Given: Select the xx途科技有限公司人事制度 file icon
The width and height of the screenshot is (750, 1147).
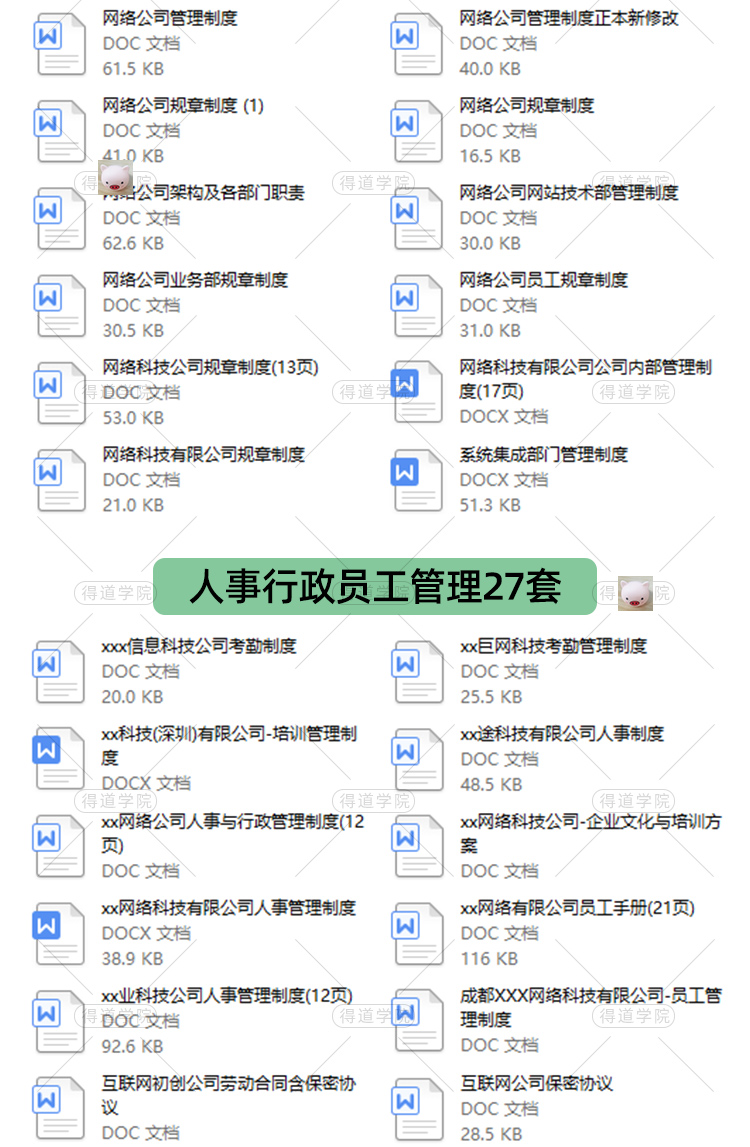Looking at the screenshot, I should pos(417,759).
